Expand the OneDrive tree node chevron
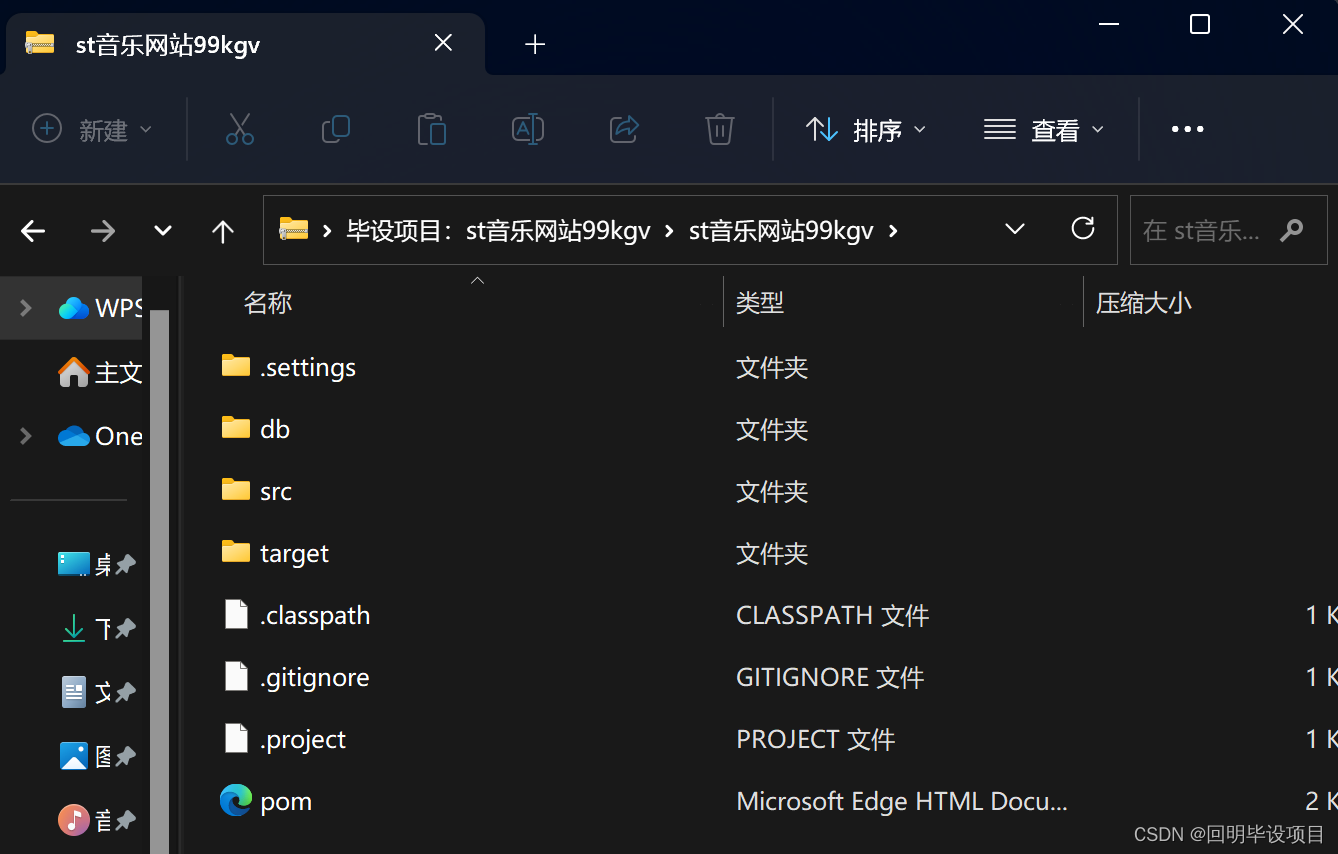1338x854 pixels. tap(26, 436)
